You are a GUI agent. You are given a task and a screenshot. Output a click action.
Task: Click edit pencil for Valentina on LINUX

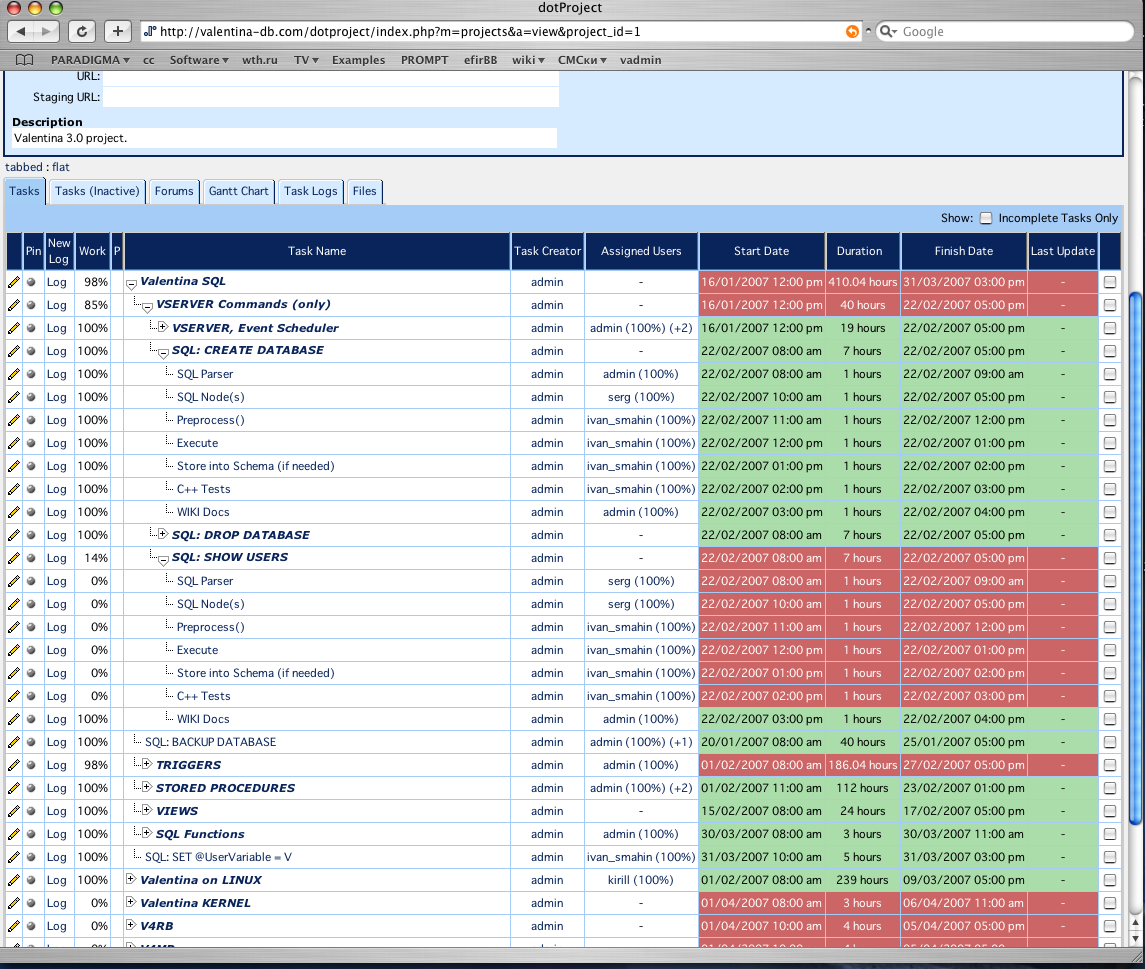pyautogui.click(x=14, y=880)
